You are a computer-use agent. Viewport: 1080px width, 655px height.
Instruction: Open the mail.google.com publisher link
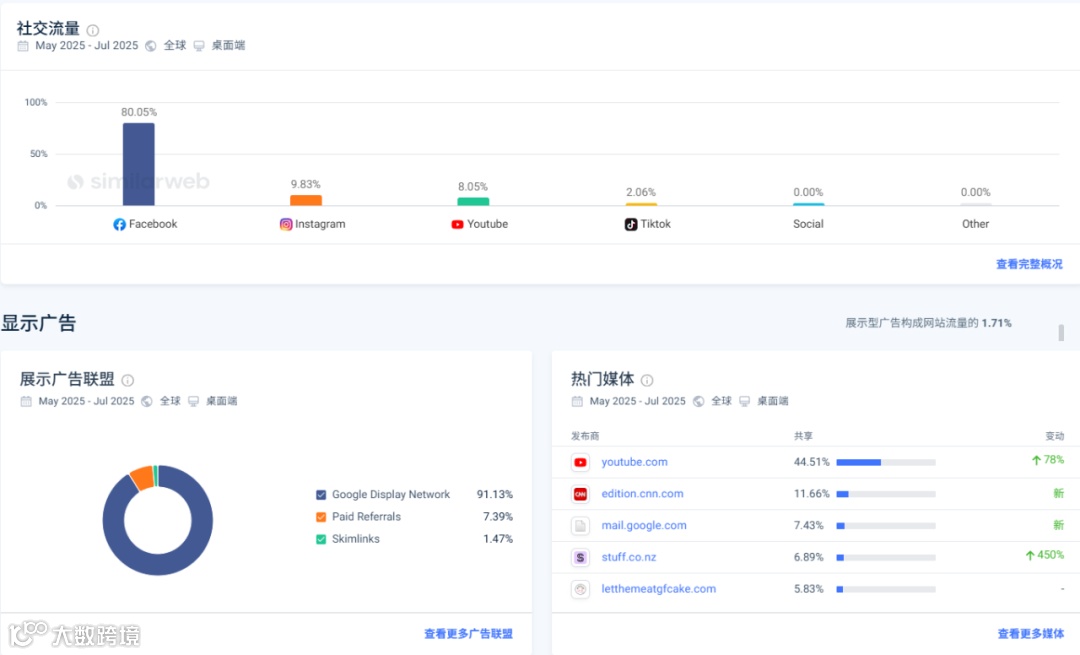click(x=644, y=526)
